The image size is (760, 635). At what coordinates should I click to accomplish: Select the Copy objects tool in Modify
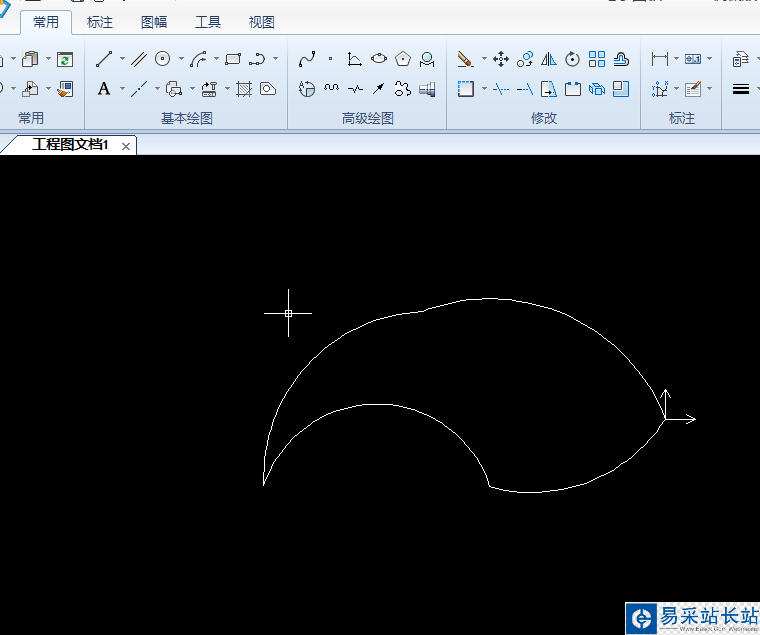(x=525, y=59)
